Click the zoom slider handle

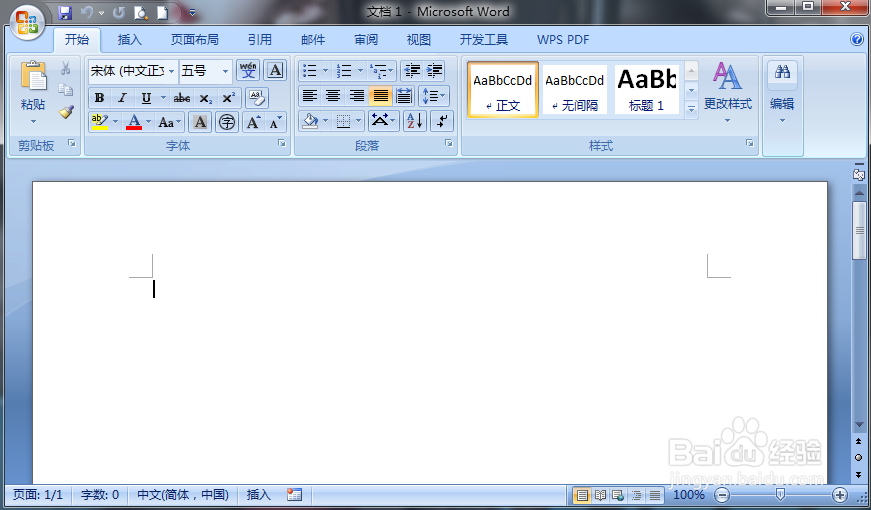[780, 494]
